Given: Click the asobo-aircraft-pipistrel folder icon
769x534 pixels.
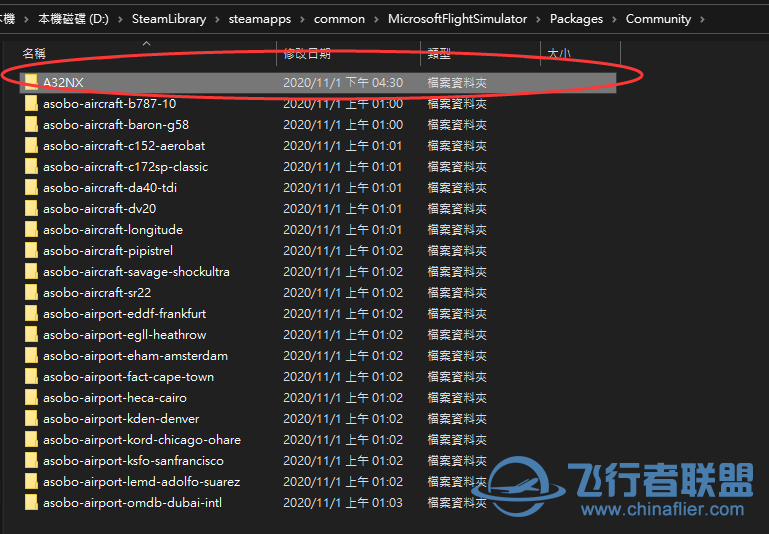Looking at the screenshot, I should pyautogui.click(x=31, y=251).
